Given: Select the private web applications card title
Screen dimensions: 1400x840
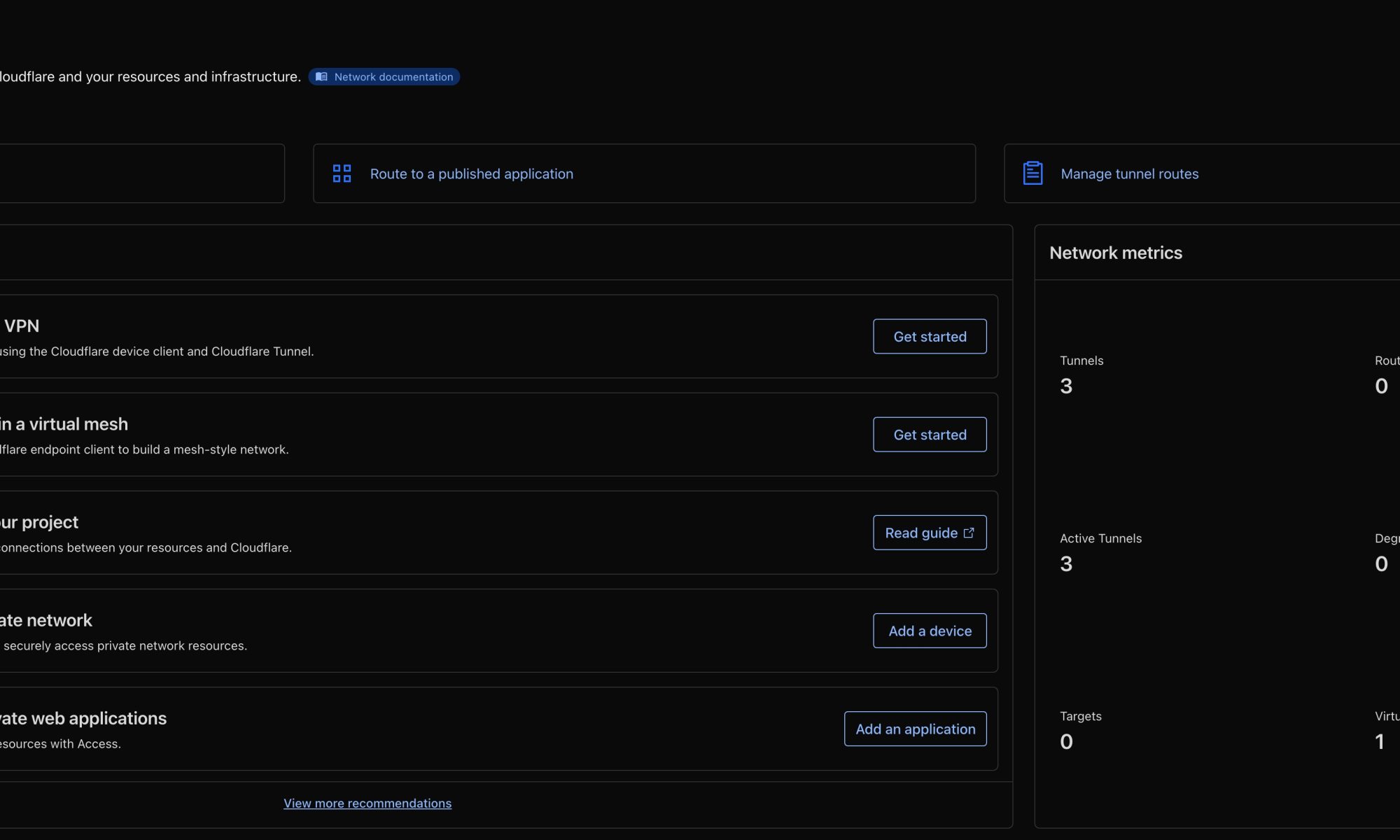Looking at the screenshot, I should [x=83, y=718].
